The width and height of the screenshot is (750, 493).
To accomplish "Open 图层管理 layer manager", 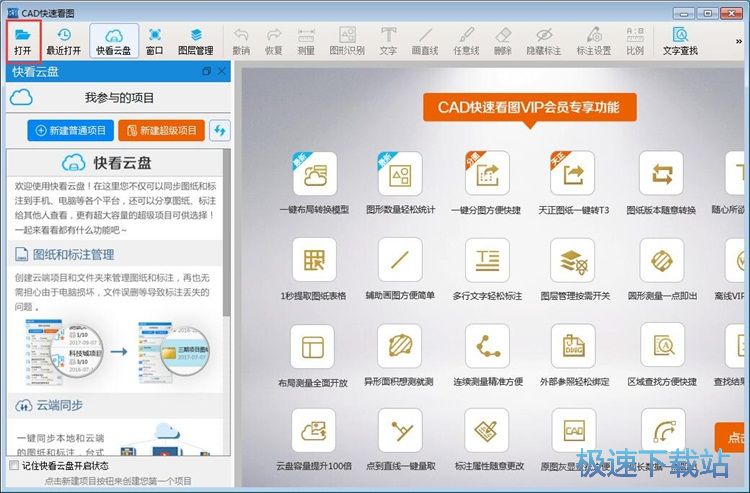I will click(195, 41).
